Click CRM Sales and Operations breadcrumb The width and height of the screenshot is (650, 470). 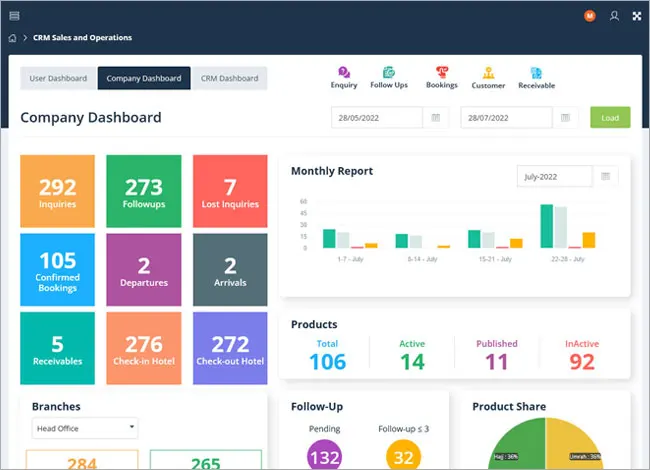(82, 38)
